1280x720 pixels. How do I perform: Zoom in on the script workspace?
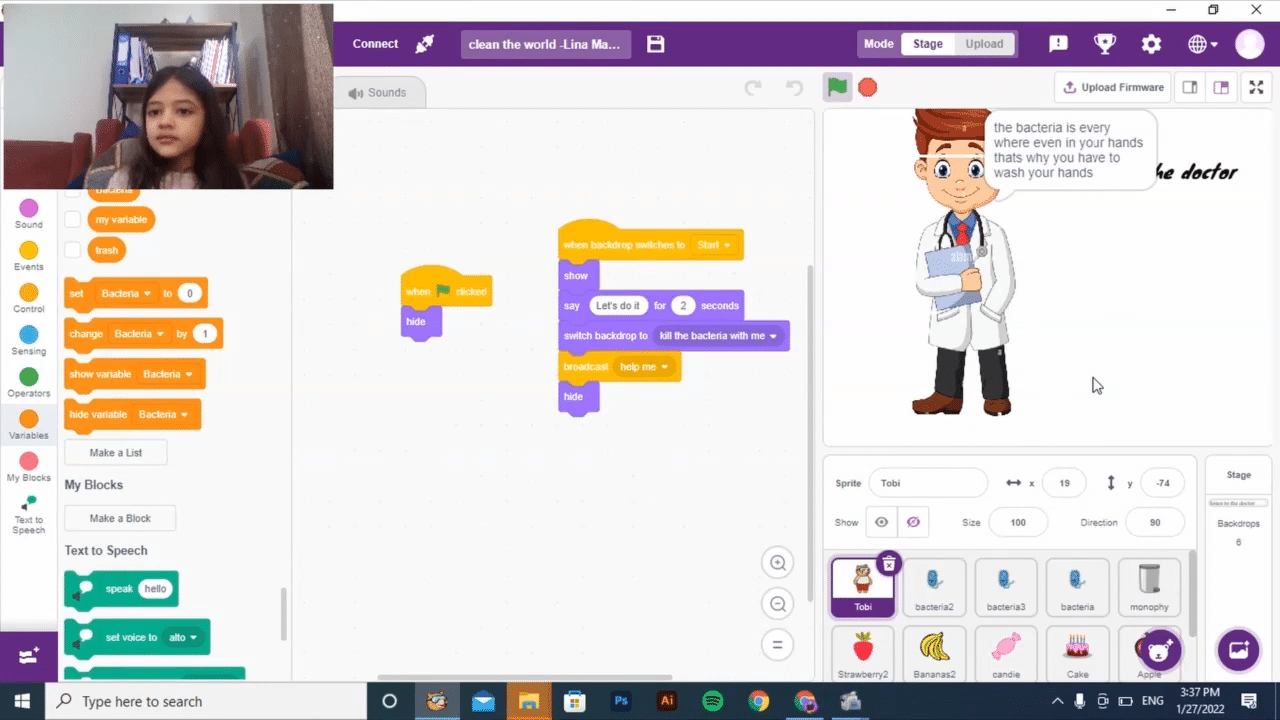tap(777, 563)
